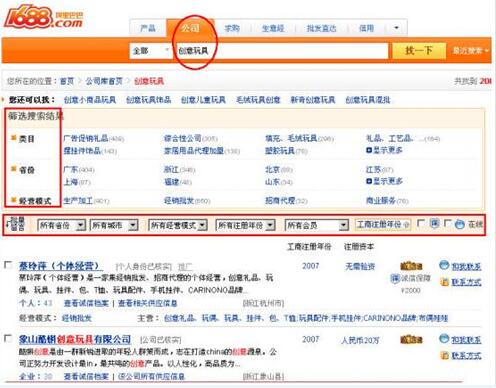Click suggested search 创意小商品玩具
This screenshot has width=496, height=388.
click(x=90, y=100)
